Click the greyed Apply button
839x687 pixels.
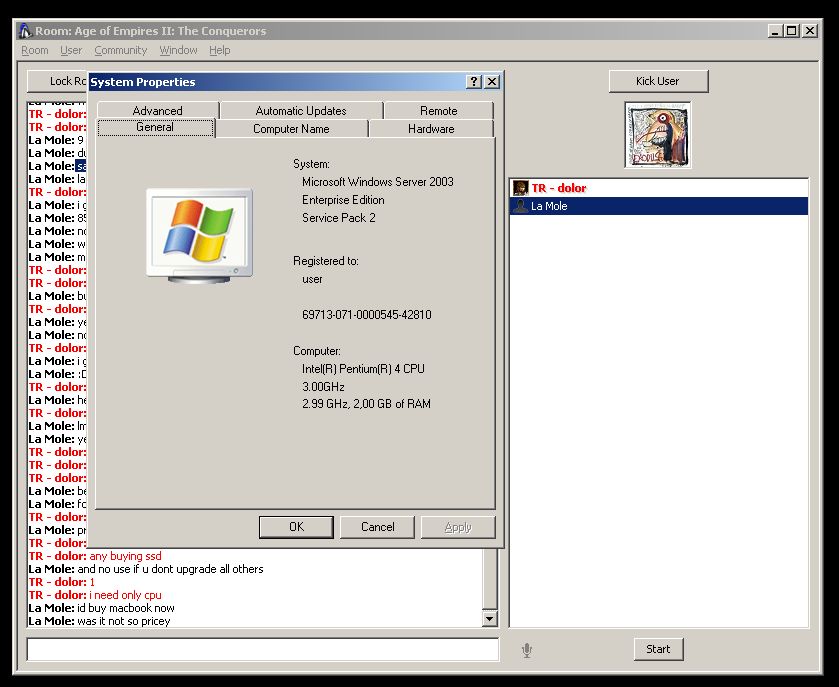[458, 527]
